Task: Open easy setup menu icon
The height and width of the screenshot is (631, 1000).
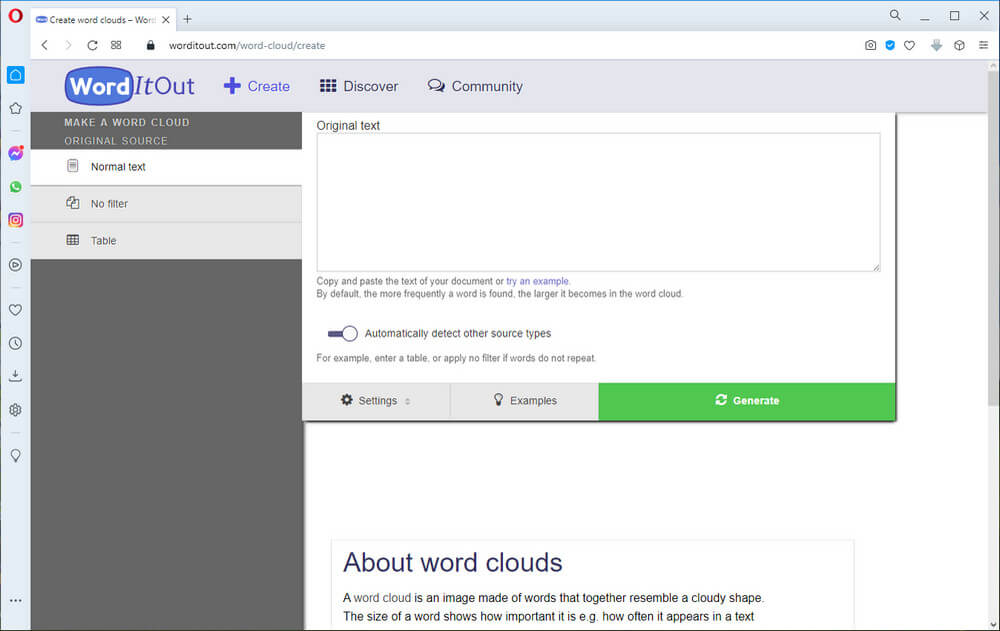Action: click(983, 45)
